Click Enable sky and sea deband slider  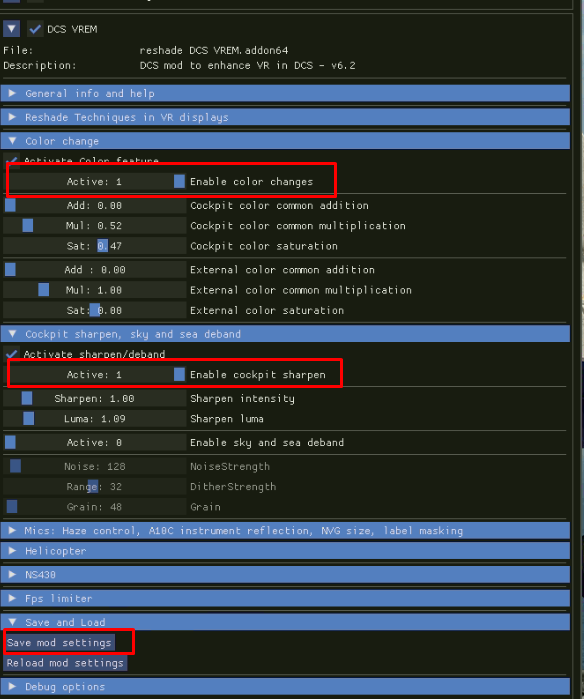[x=95, y=442]
